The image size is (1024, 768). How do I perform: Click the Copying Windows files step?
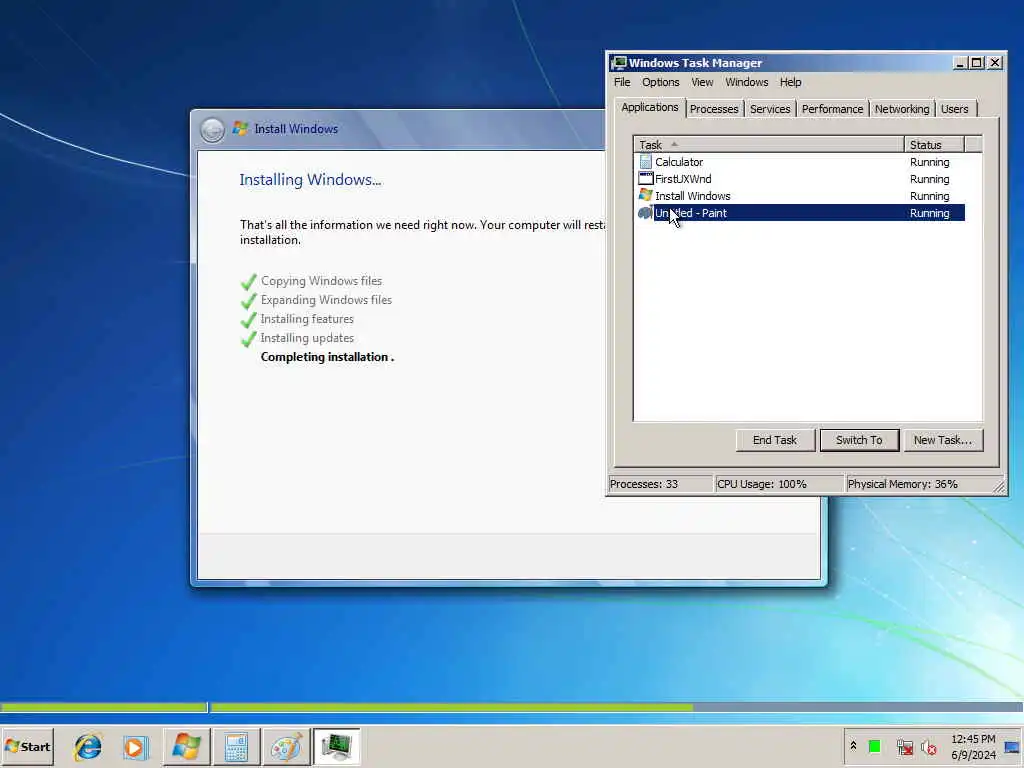(x=321, y=281)
